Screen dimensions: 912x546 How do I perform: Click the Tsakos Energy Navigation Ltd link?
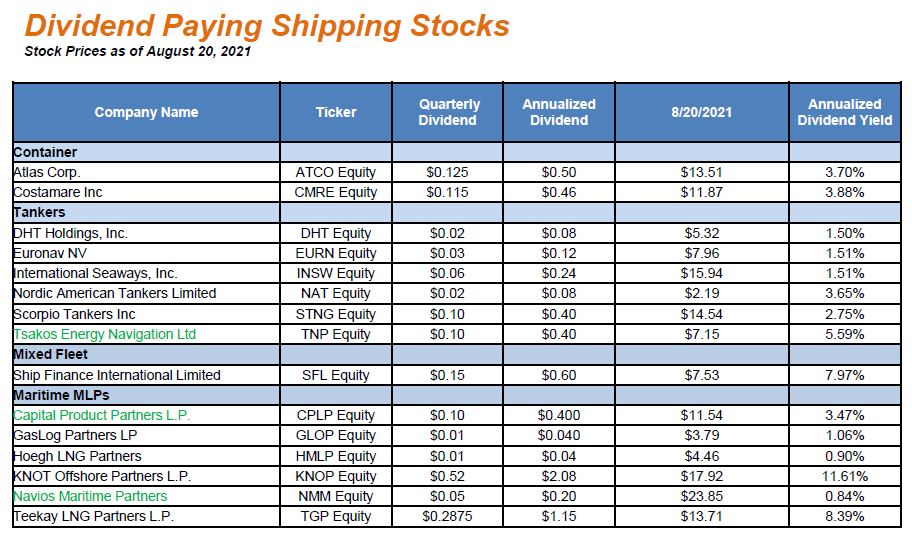point(104,334)
